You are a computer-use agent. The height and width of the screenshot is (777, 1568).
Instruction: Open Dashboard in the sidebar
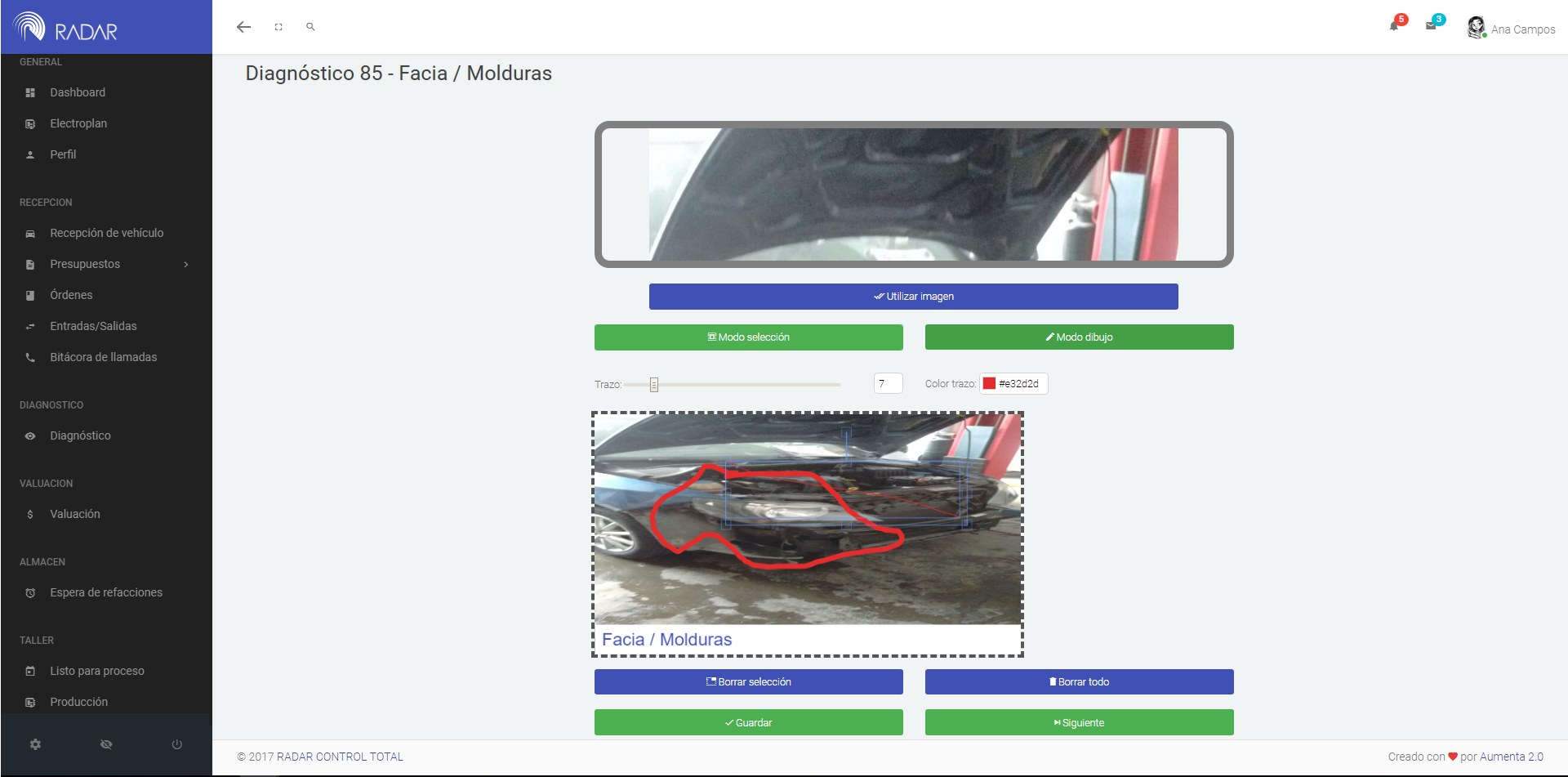(78, 92)
